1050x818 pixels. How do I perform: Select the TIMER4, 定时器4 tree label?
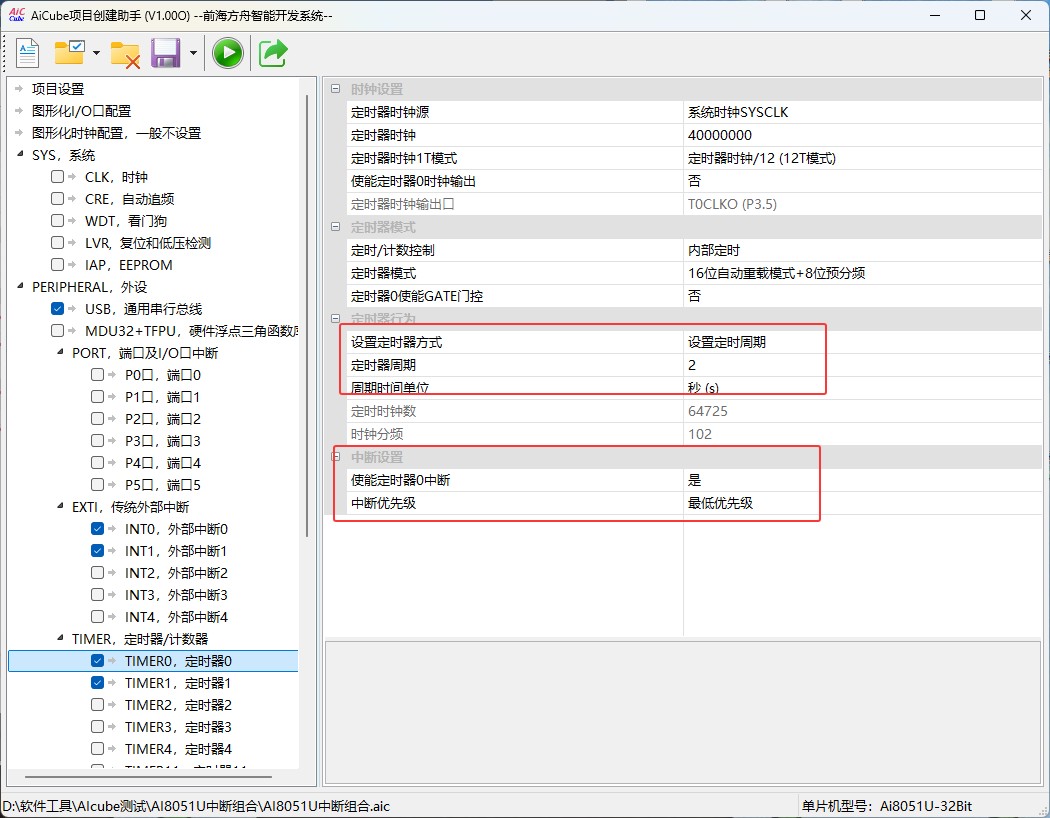coord(178,749)
